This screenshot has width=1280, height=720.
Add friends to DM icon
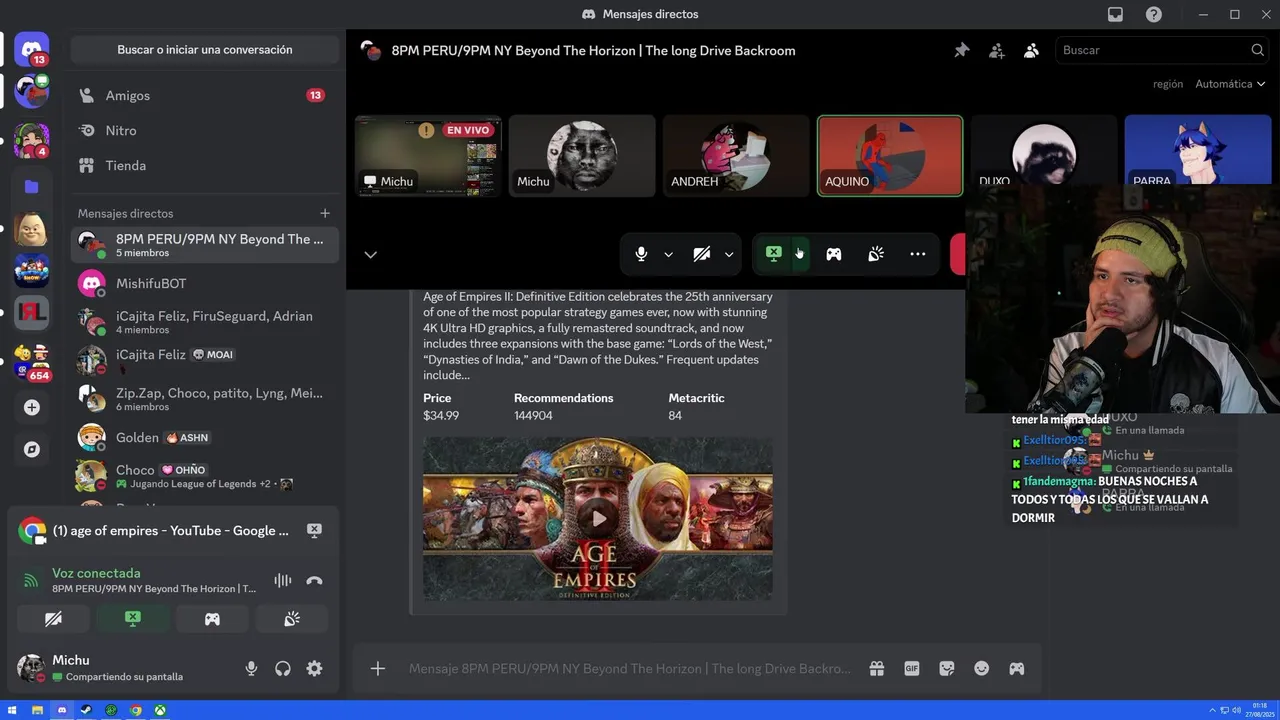[996, 50]
